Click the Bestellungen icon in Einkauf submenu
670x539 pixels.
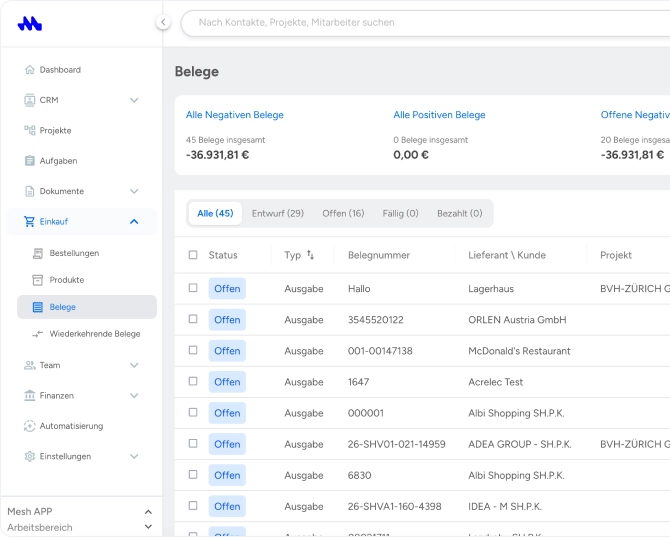38,253
